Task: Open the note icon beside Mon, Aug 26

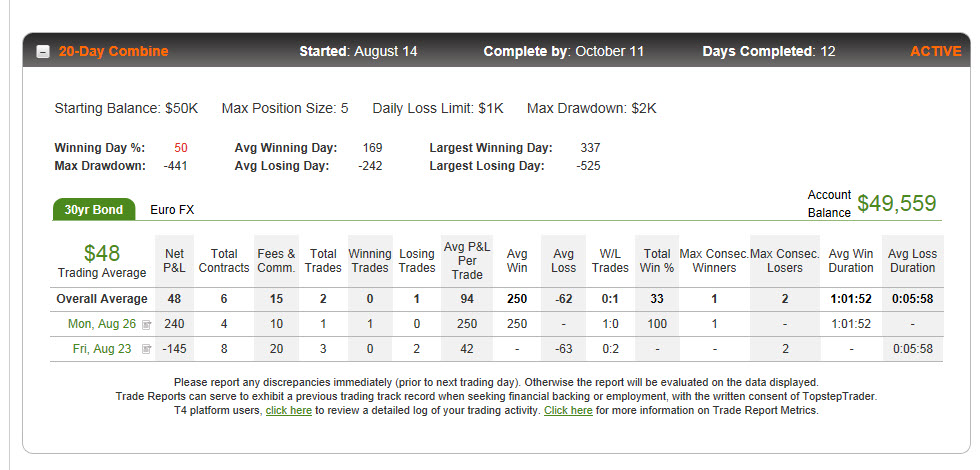Action: (146, 324)
